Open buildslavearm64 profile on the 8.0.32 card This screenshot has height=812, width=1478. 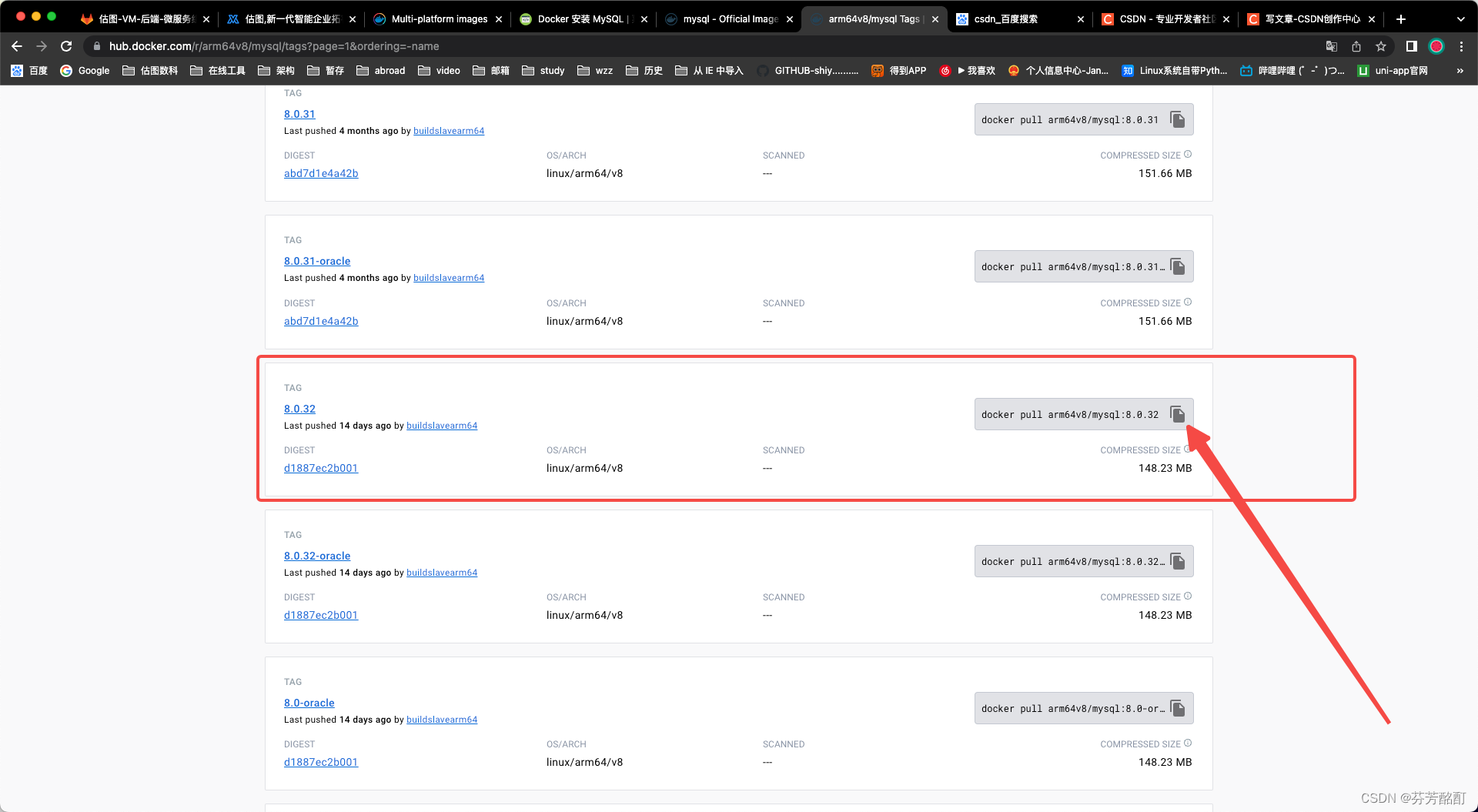click(x=442, y=426)
